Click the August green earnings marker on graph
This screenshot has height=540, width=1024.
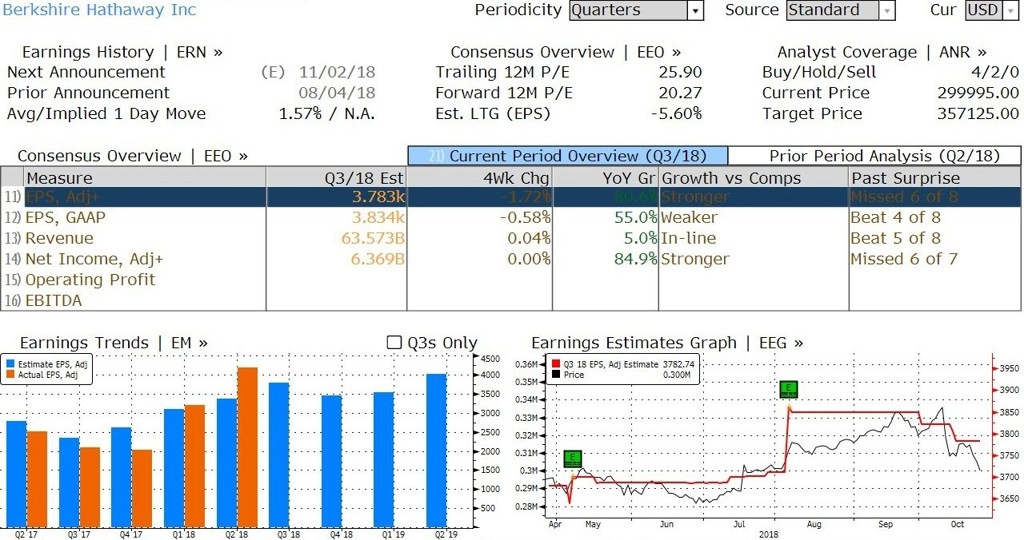pyautogui.click(x=788, y=389)
